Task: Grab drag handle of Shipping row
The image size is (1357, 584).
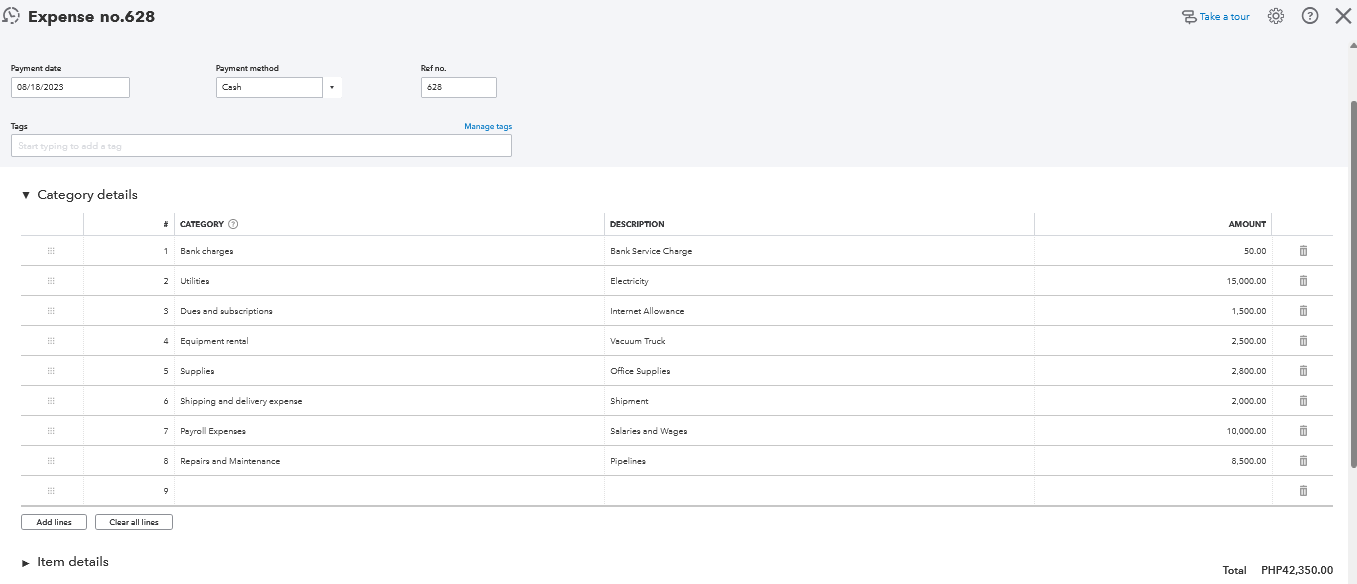Action: 51,401
